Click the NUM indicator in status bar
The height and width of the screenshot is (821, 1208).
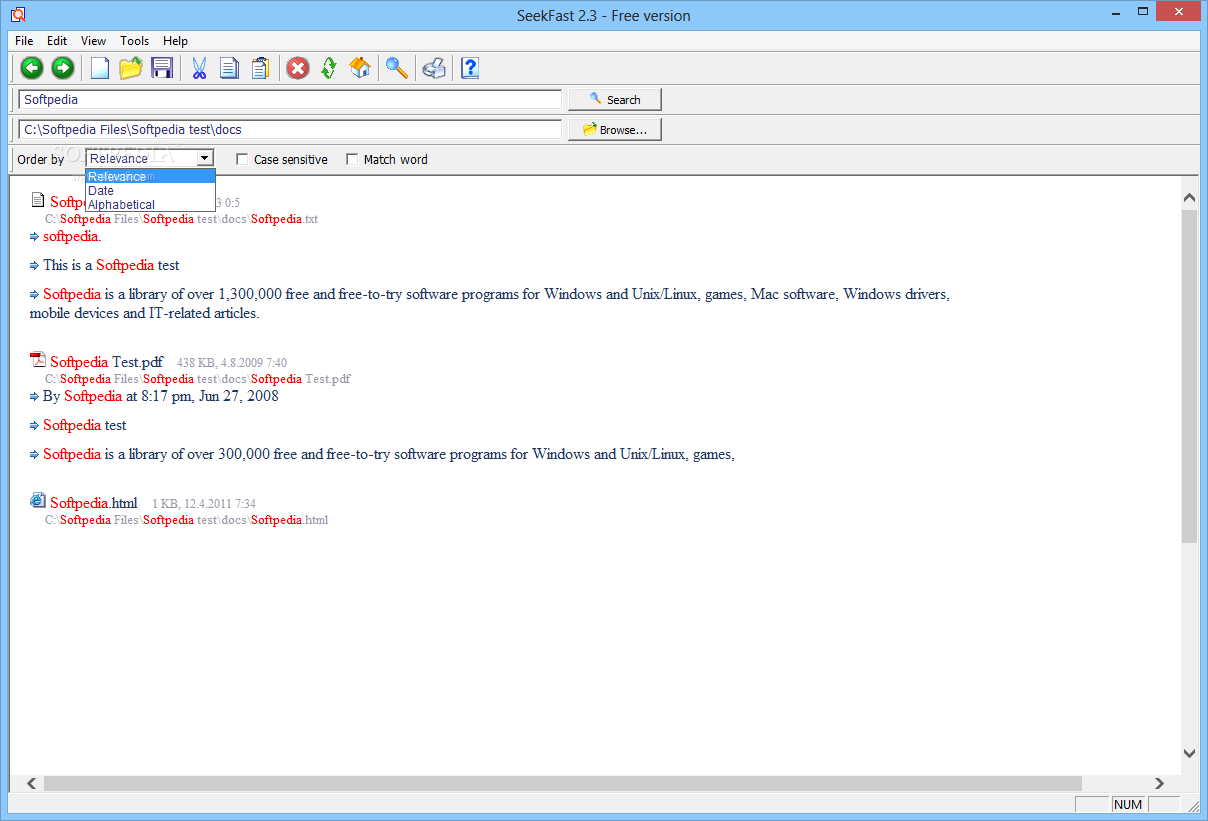(1128, 805)
